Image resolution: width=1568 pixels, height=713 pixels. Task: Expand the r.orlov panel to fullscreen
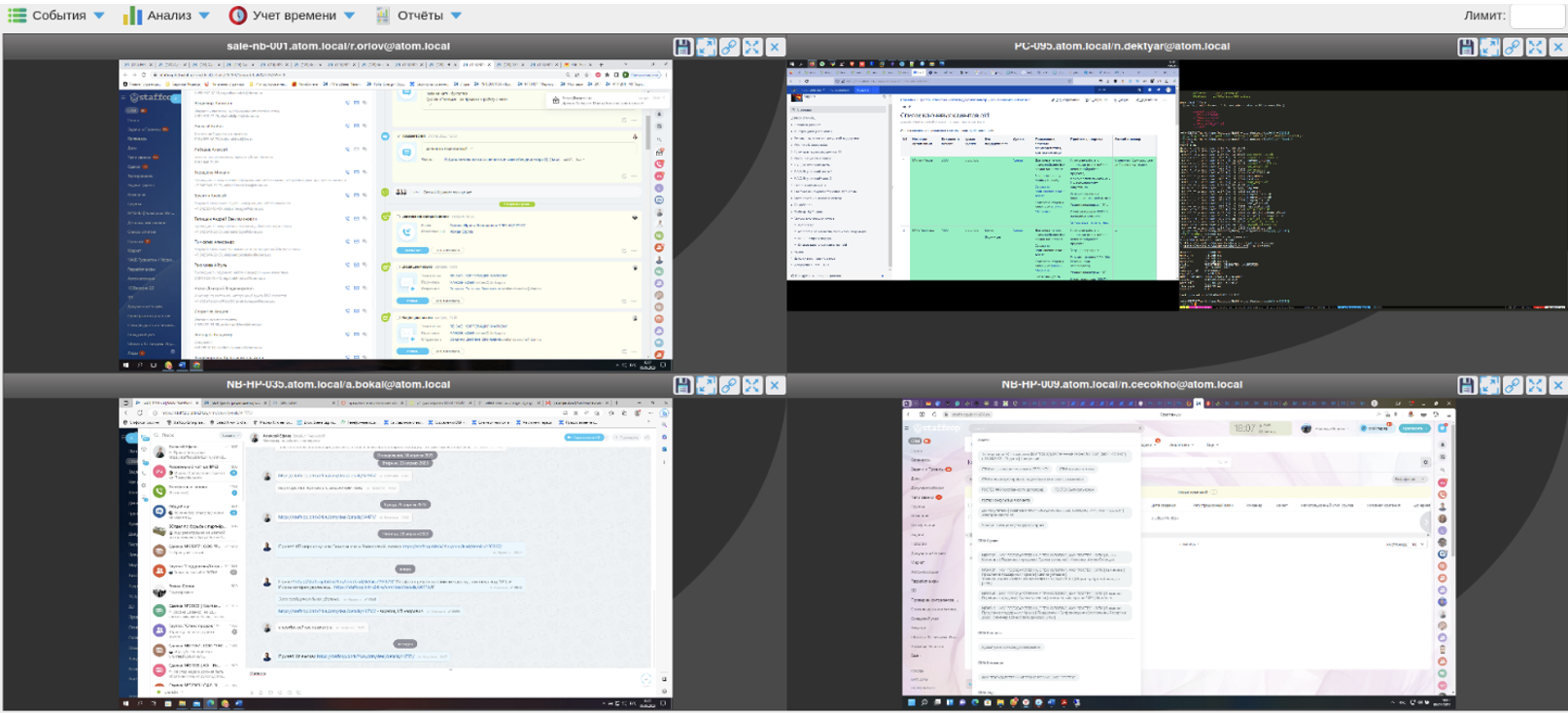[752, 47]
